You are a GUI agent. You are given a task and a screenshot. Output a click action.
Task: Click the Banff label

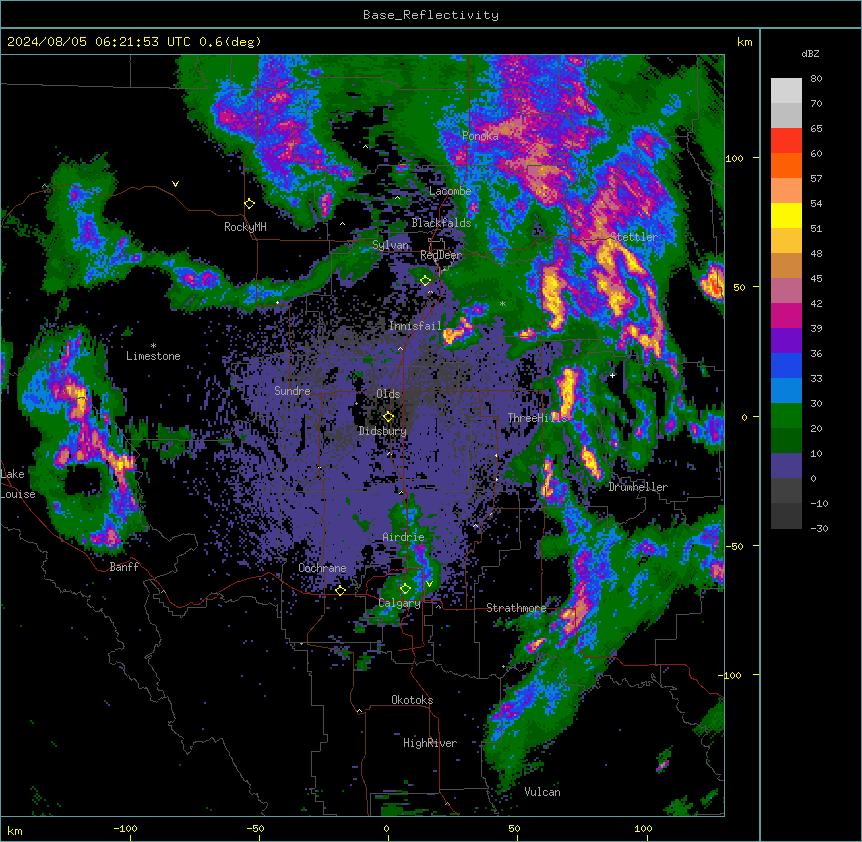(x=124, y=567)
